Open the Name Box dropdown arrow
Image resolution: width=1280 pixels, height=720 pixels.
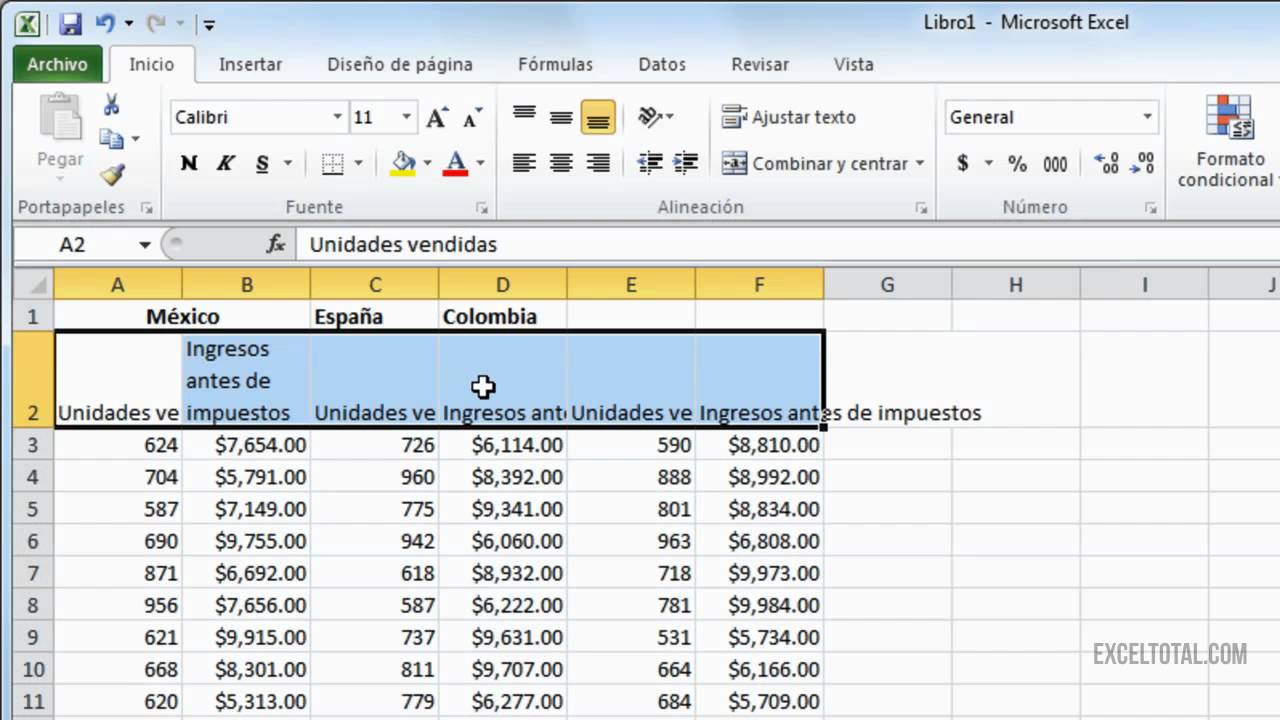pos(145,245)
